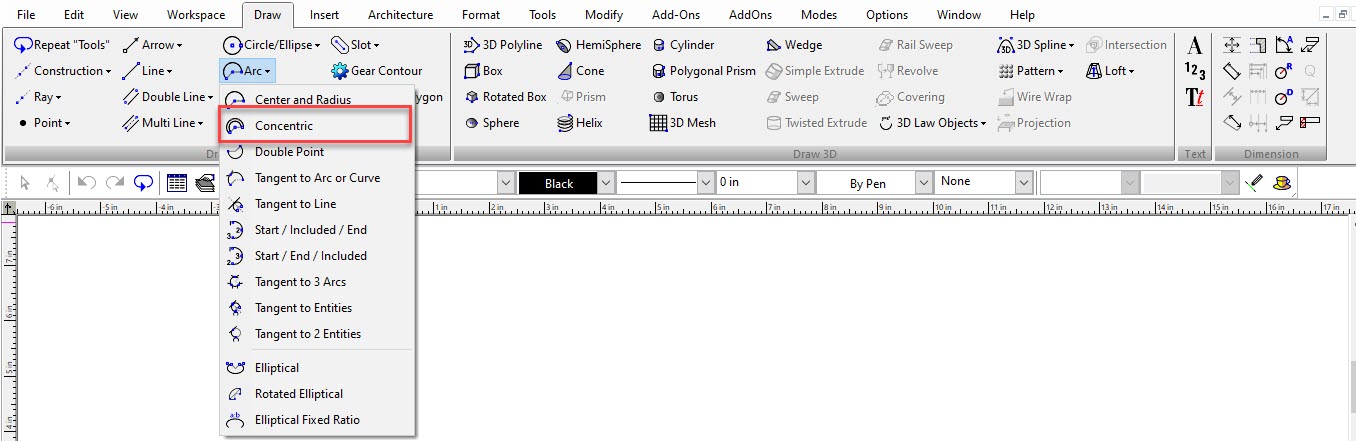Click the 0 in line width field
Viewport: 1356px width, 441px height.
(x=765, y=183)
